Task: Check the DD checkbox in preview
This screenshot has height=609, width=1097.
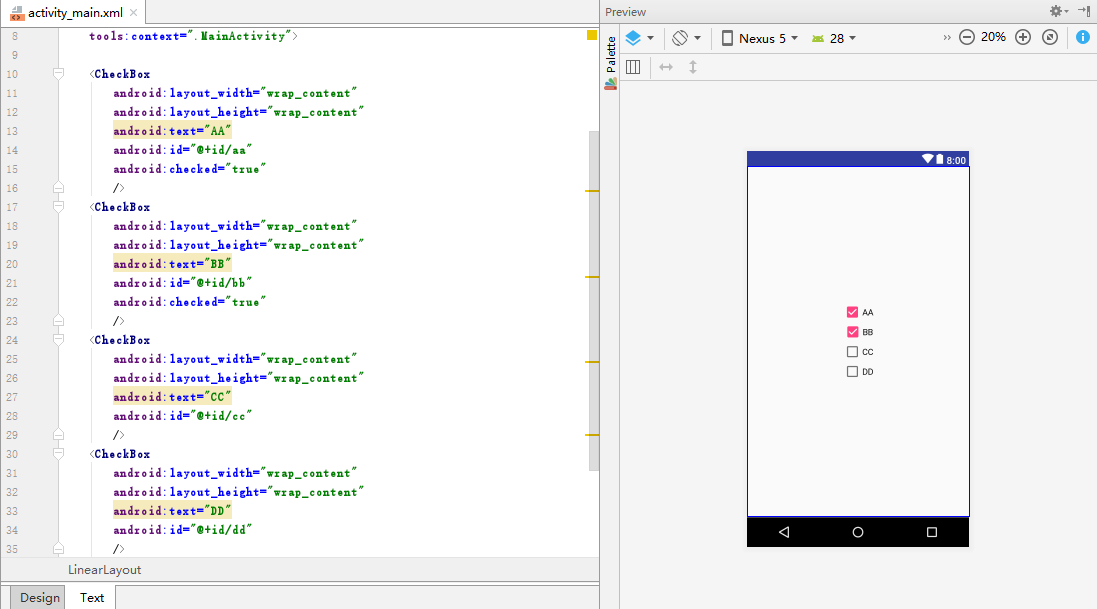Action: coord(852,372)
